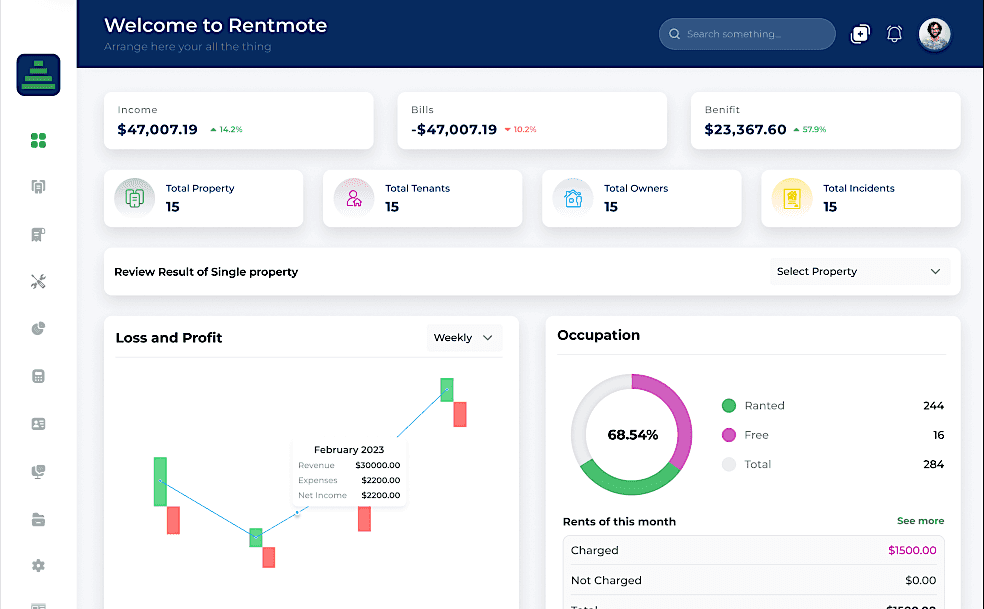Open the Weekly chart interval dropdown
Screen dimensions: 984x609
point(462,337)
